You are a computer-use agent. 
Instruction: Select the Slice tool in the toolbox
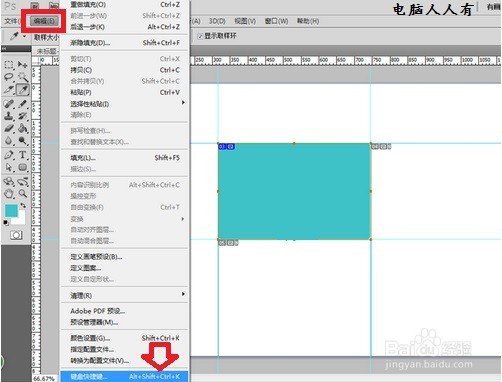pos(9,90)
